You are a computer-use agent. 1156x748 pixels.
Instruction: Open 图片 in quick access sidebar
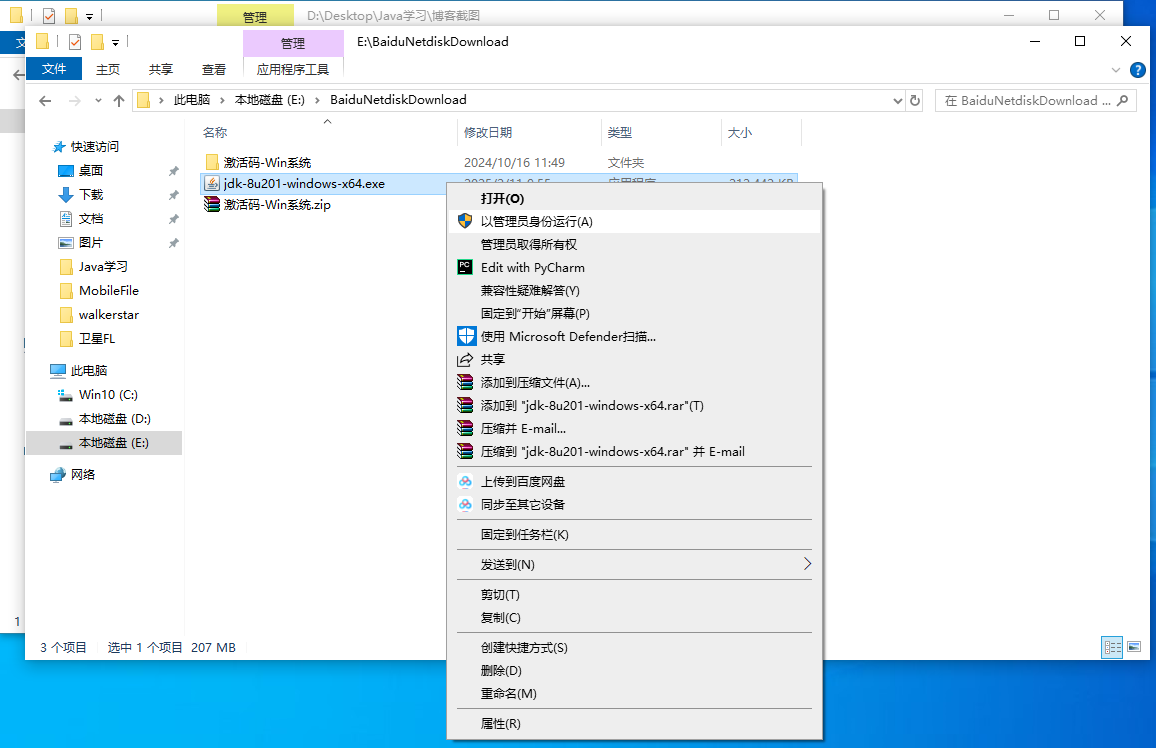coord(91,242)
